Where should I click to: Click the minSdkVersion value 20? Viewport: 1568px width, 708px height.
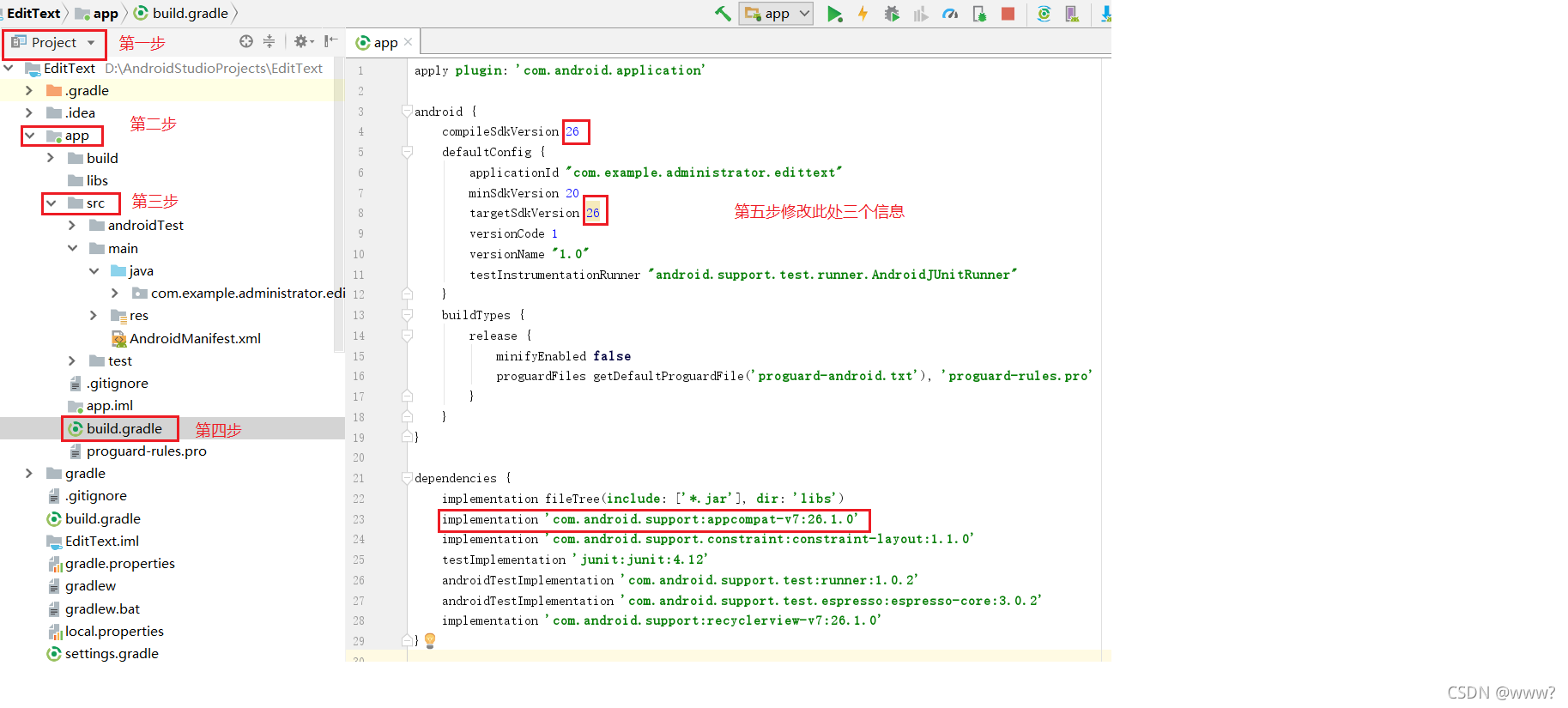(x=572, y=193)
